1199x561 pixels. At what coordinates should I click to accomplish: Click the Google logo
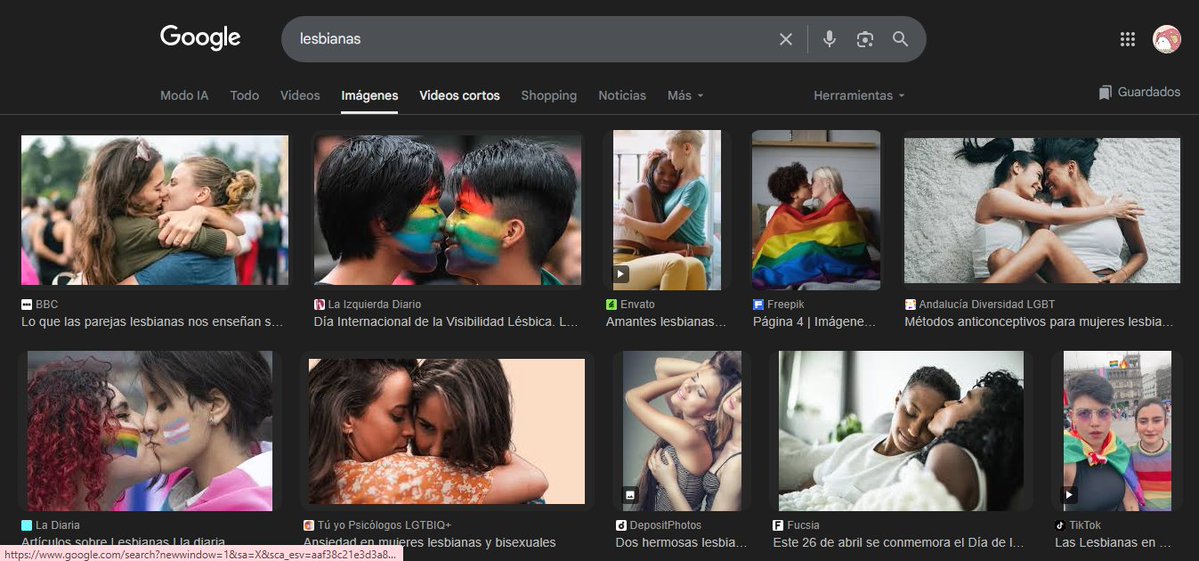point(200,37)
